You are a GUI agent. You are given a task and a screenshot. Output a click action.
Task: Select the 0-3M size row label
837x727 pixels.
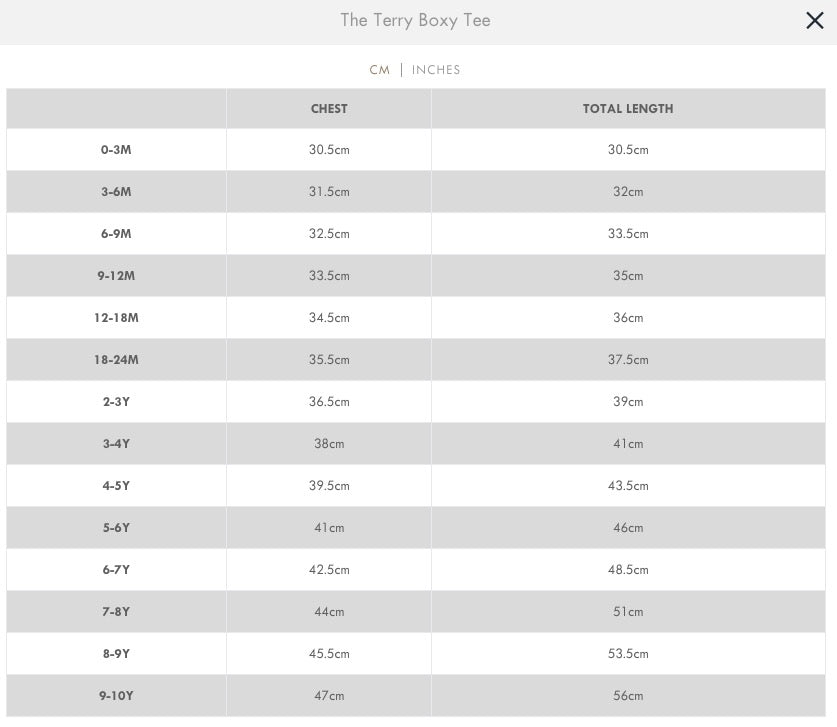click(x=116, y=150)
